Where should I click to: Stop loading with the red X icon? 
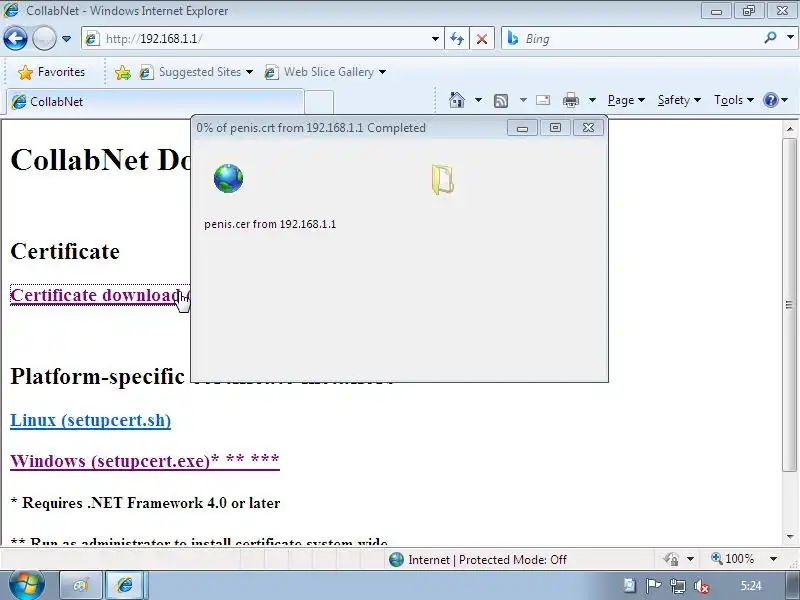pos(482,39)
